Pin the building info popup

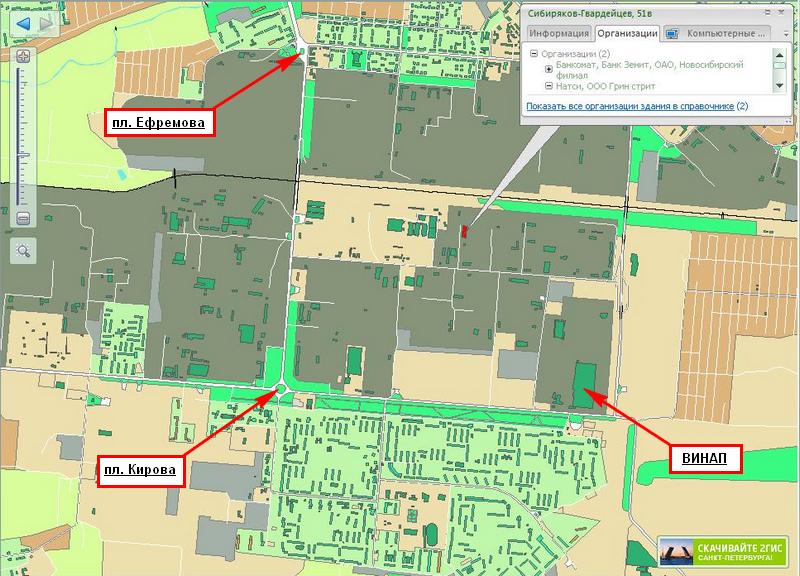click(x=765, y=10)
